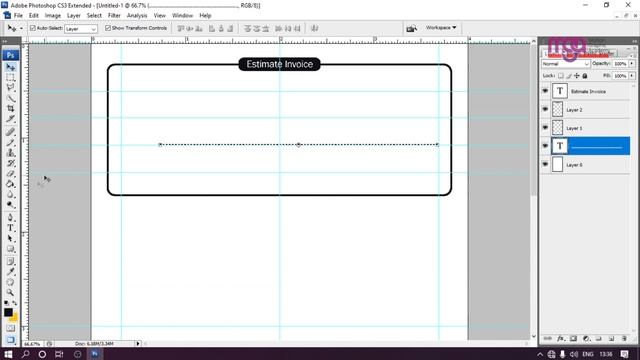This screenshot has height=360, width=640.
Task: Open the Edit menu
Action: click(33, 16)
